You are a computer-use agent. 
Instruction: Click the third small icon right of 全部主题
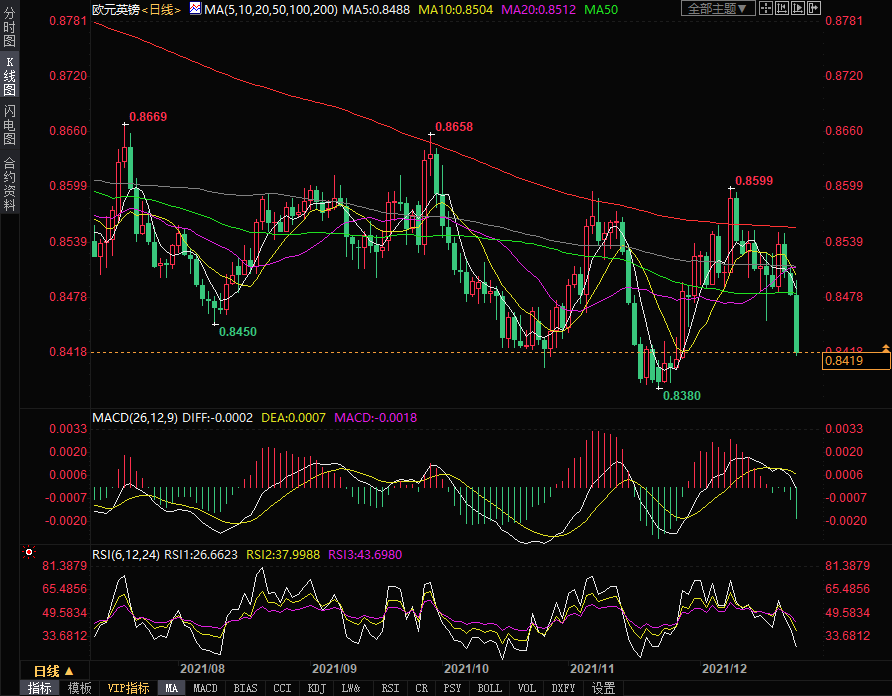798,8
